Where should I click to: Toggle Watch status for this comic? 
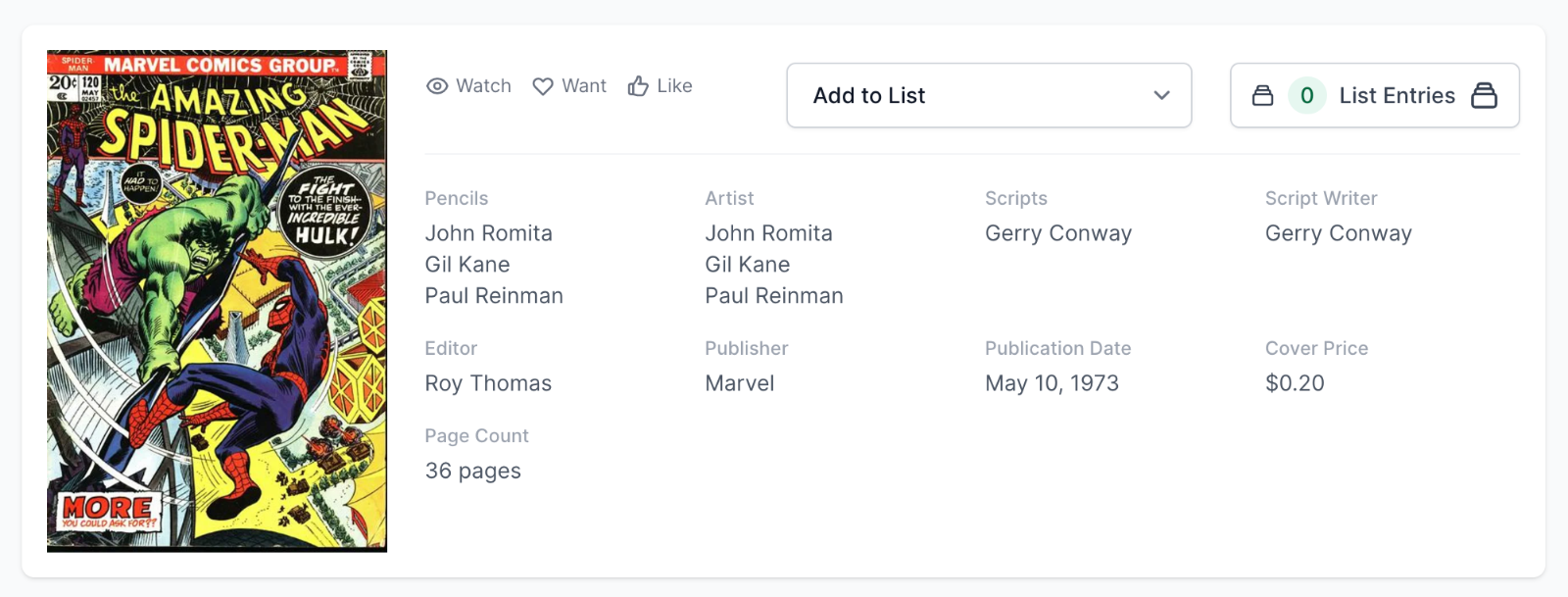(469, 86)
